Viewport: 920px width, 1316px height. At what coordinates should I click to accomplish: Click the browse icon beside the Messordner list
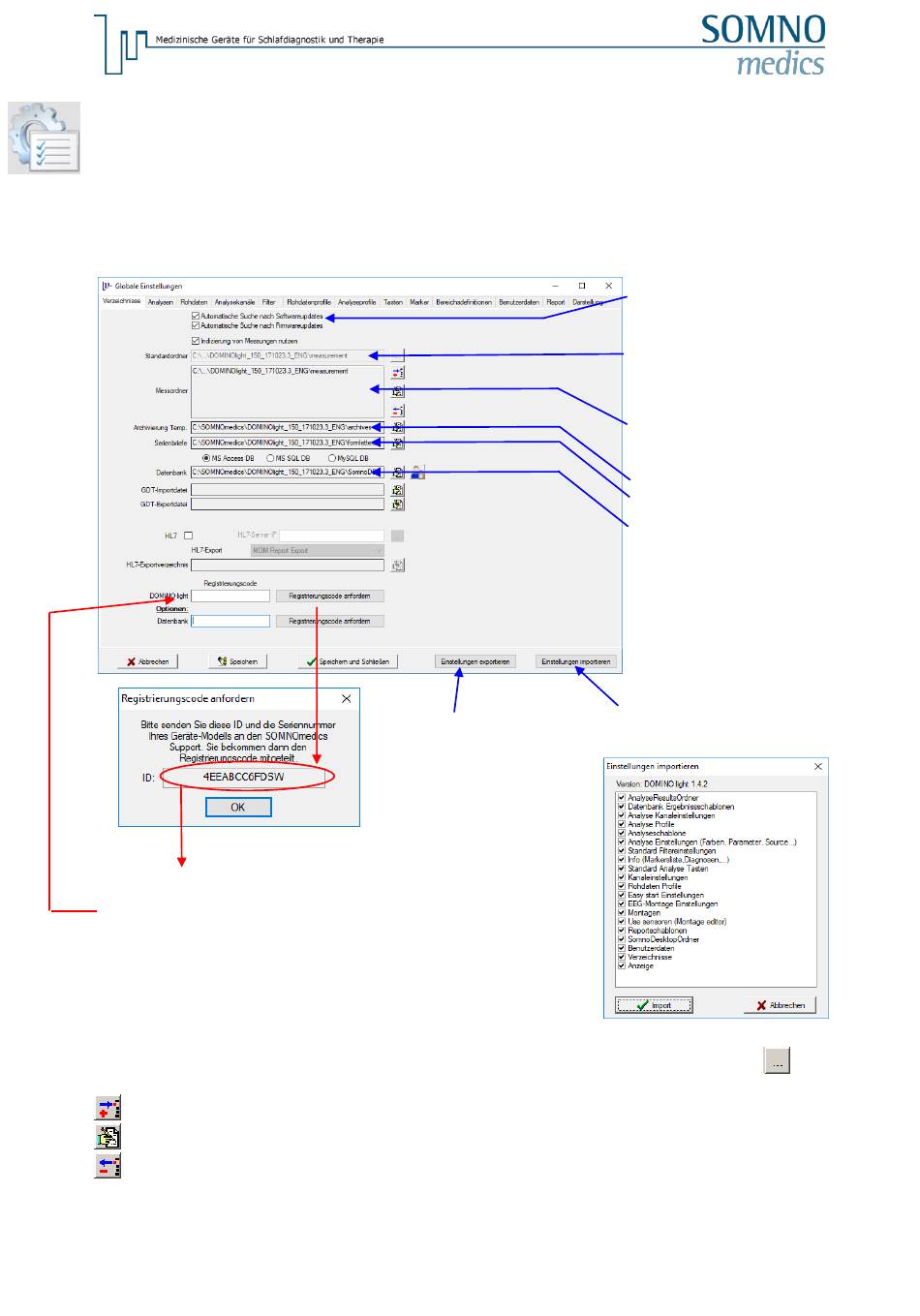click(x=397, y=391)
